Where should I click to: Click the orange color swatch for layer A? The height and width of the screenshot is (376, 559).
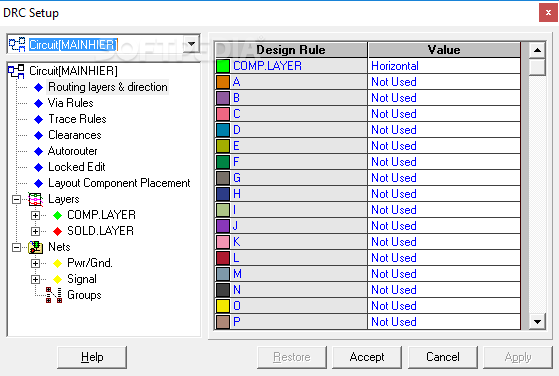pyautogui.click(x=223, y=82)
